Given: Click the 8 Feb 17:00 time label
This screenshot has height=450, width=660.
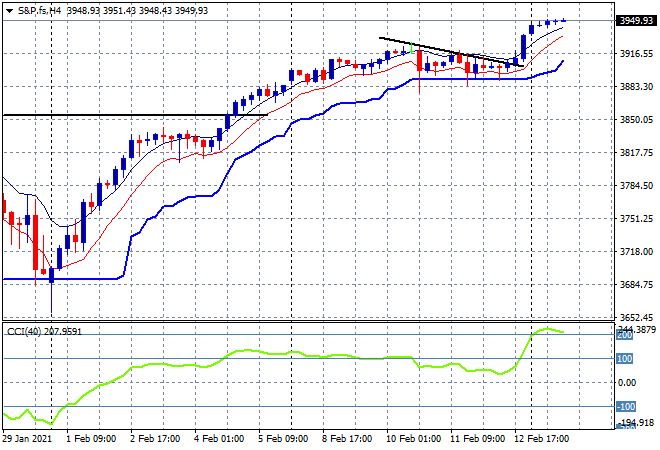Looking at the screenshot, I should 349,439.
